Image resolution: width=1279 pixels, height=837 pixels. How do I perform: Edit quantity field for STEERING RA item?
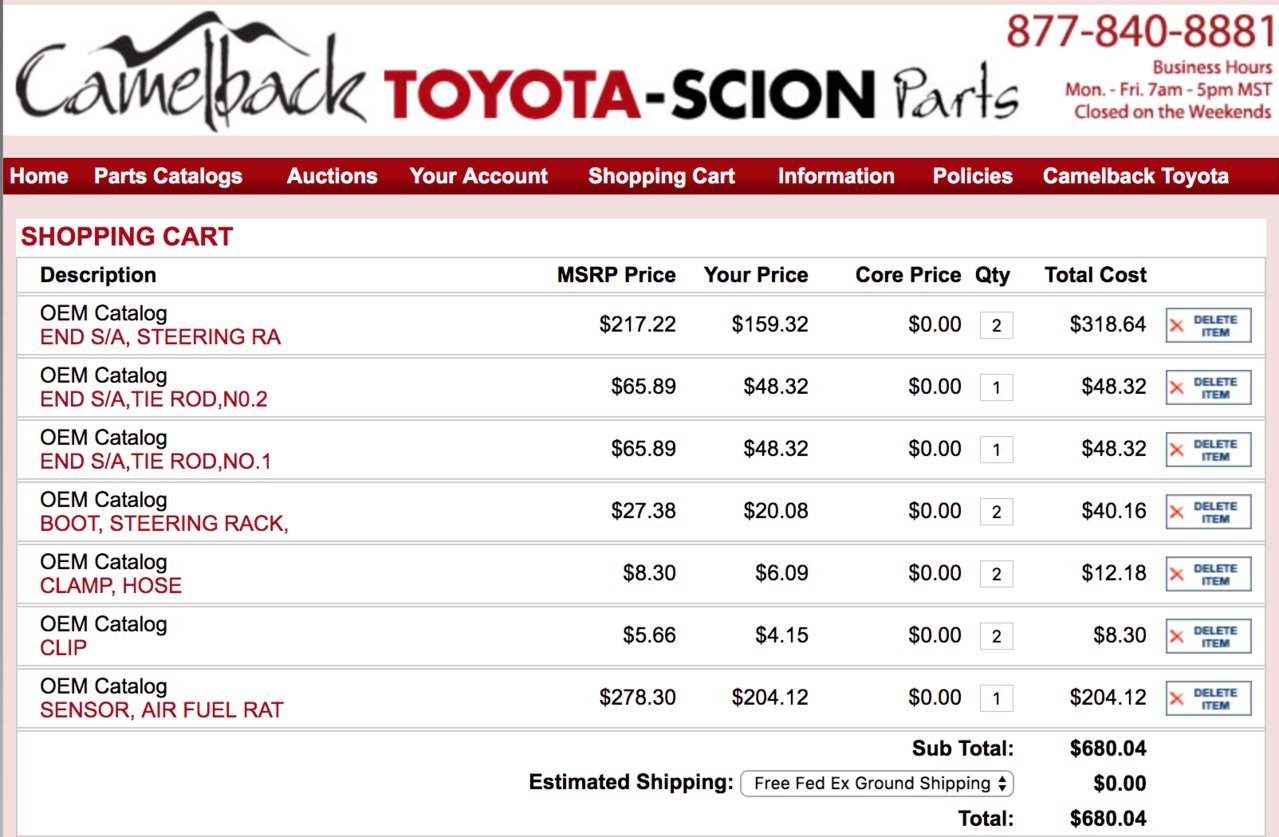[x=996, y=325]
